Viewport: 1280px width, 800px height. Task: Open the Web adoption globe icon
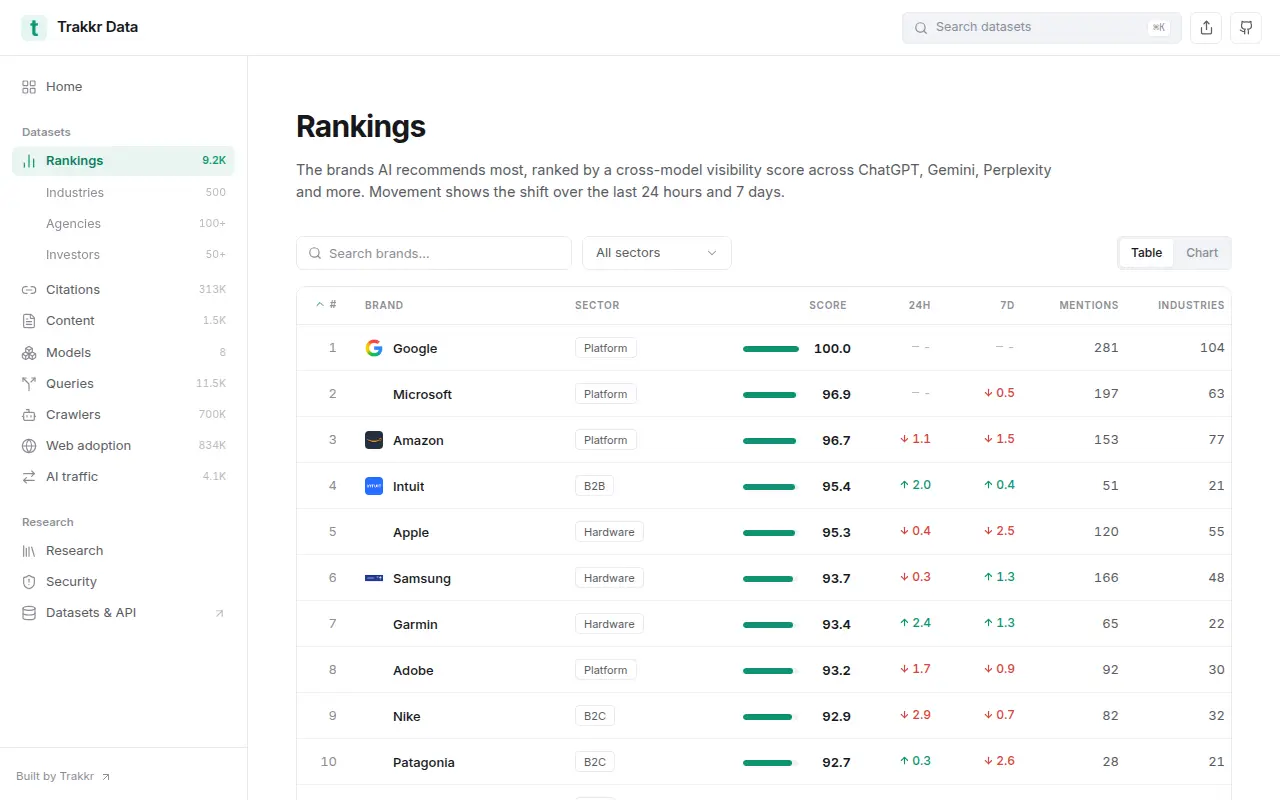pyautogui.click(x=29, y=446)
